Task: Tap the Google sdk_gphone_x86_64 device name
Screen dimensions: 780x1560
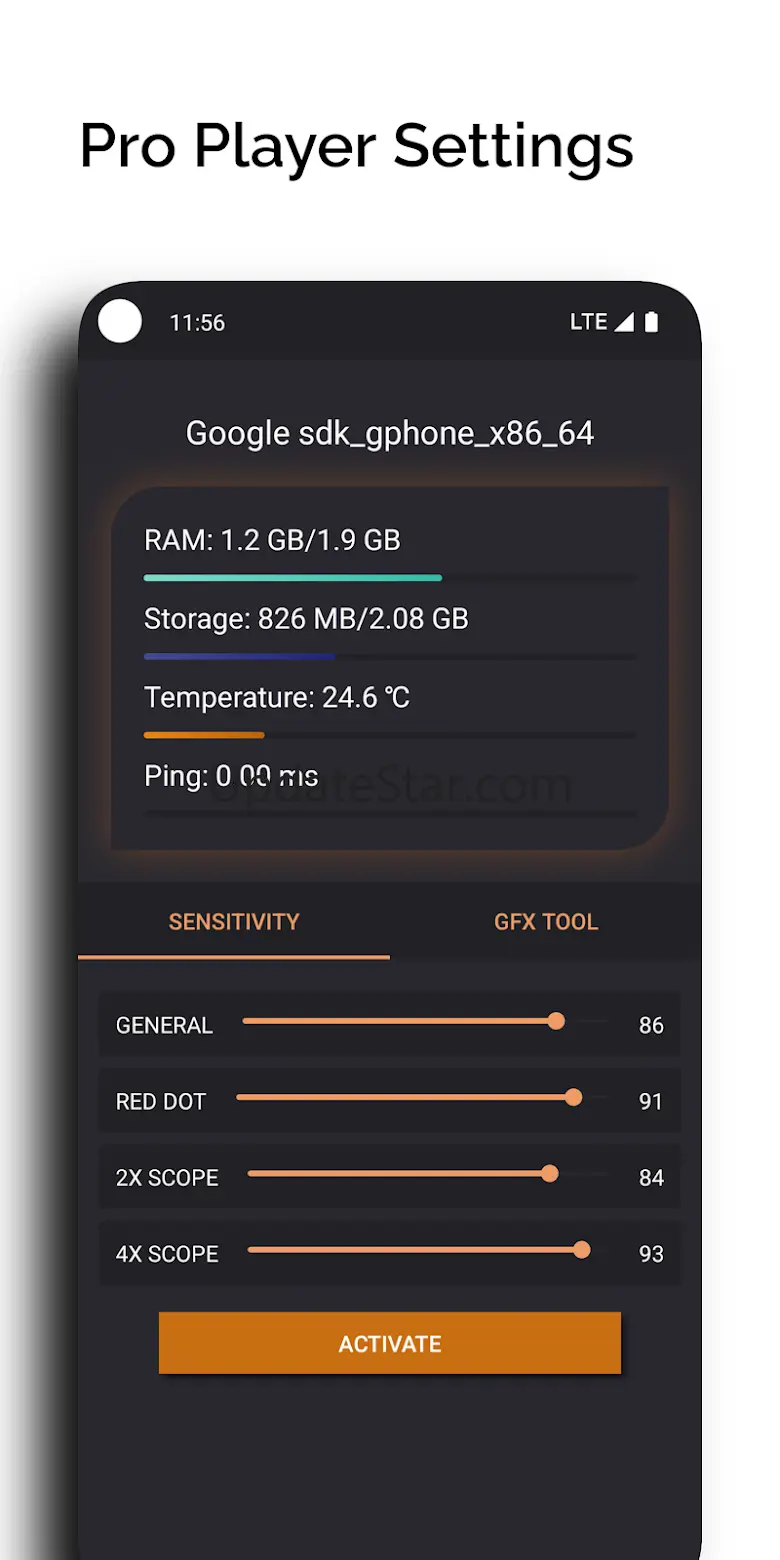Action: point(390,433)
